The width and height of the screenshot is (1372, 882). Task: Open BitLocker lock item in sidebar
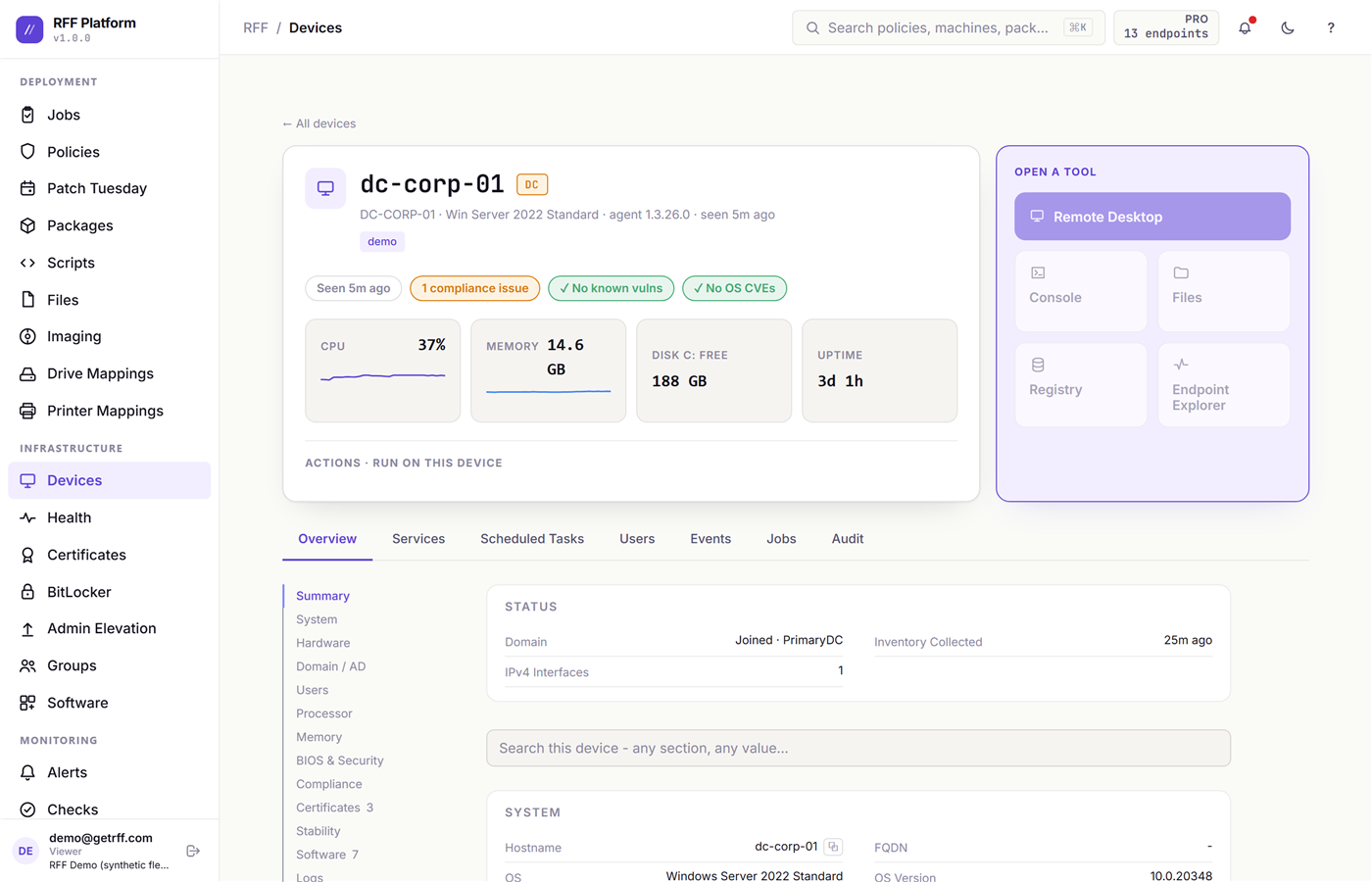[x=110, y=592]
